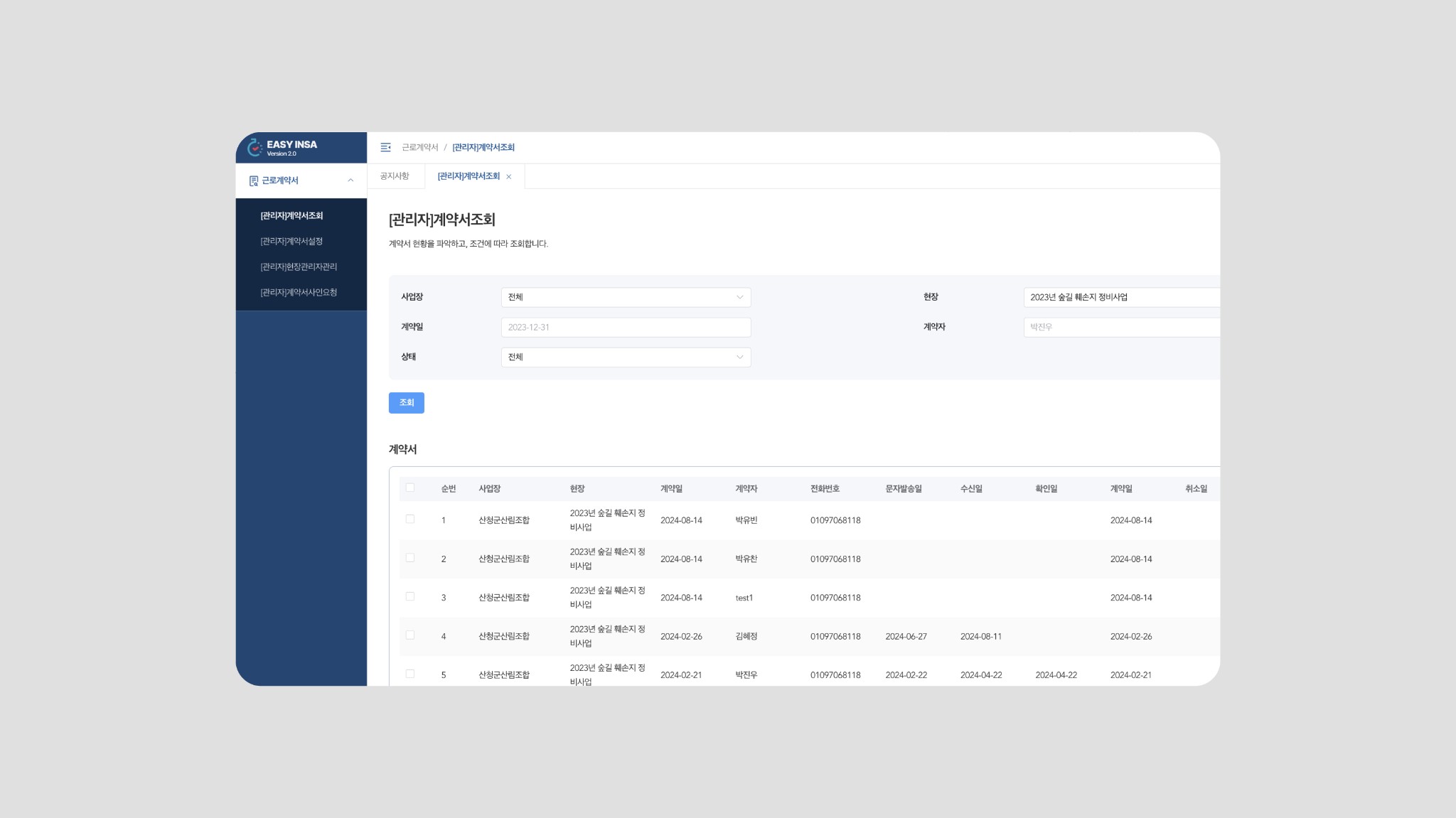Focus the 계약일 date input field

coord(626,327)
